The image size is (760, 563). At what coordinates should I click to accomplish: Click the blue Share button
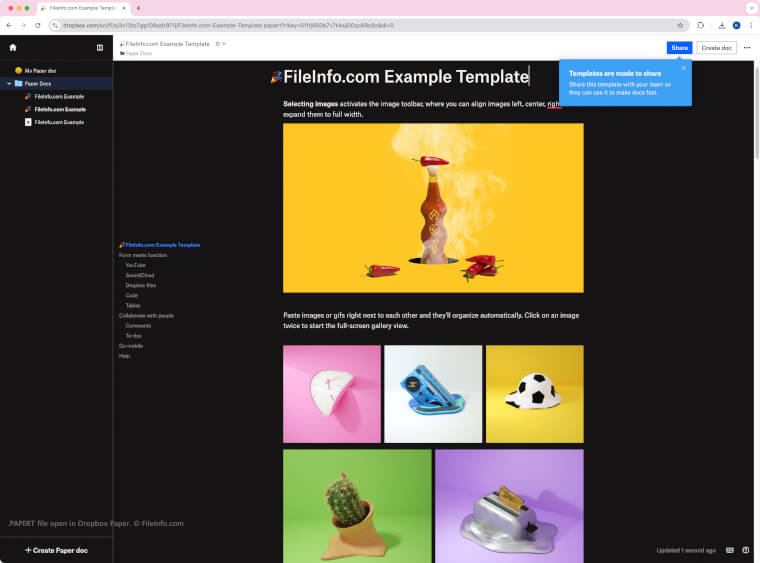point(679,47)
